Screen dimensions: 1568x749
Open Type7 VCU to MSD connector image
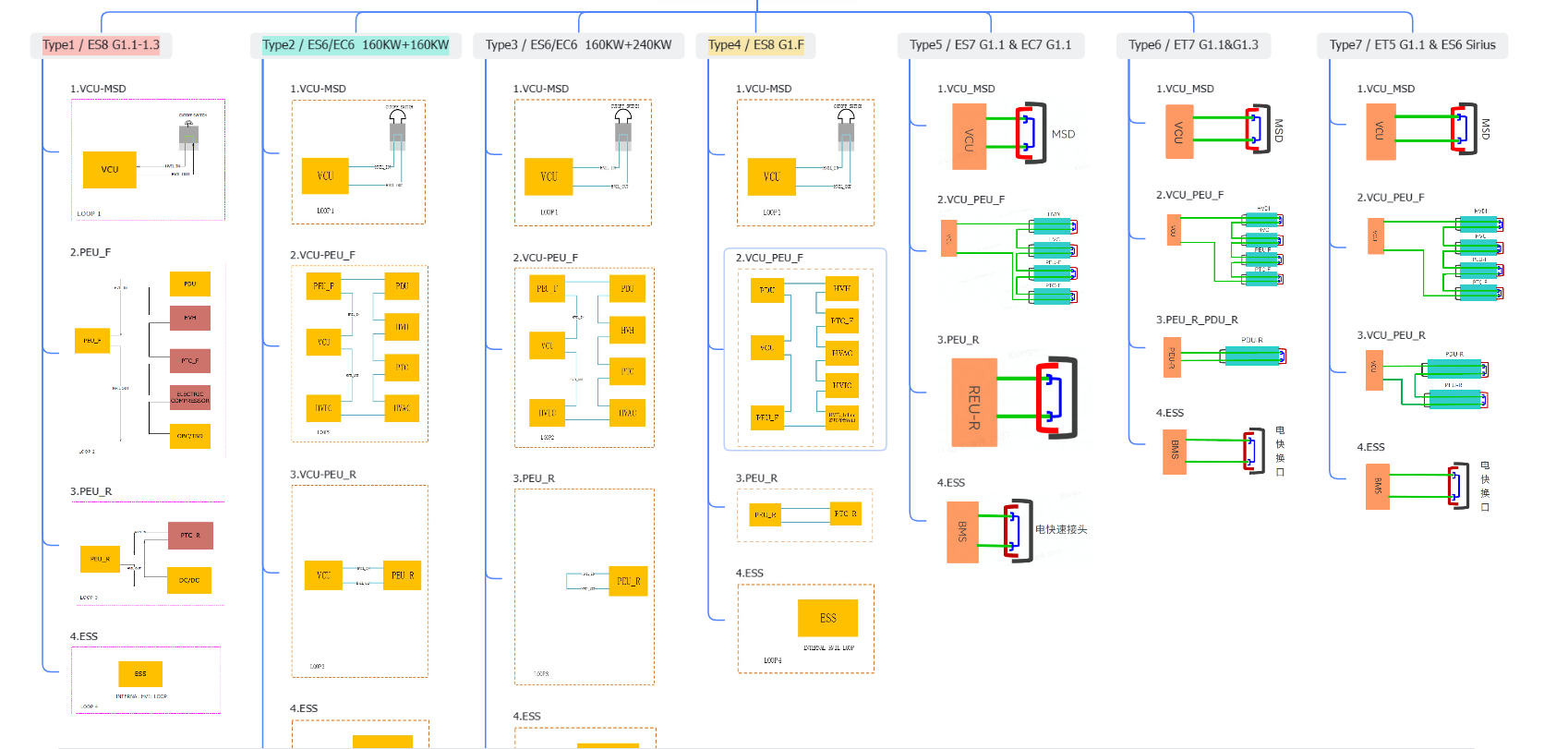point(1429,130)
